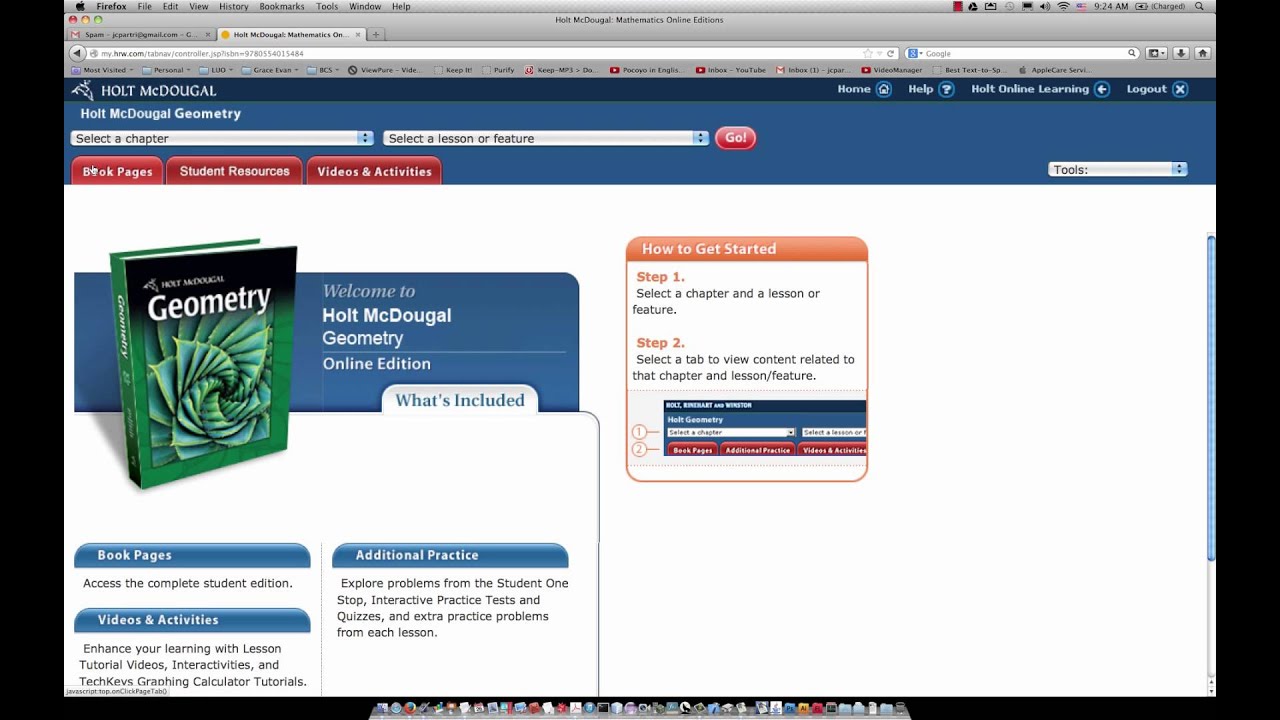
Task: Click the What's Included tab label
Action: point(460,400)
